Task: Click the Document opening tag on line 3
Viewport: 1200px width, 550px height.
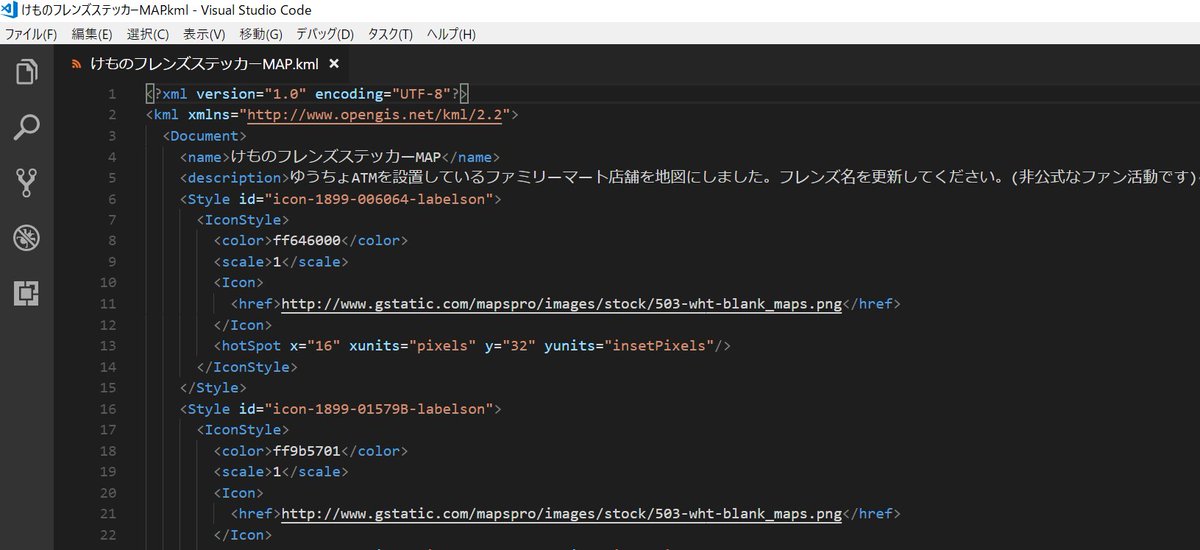Action: point(205,136)
